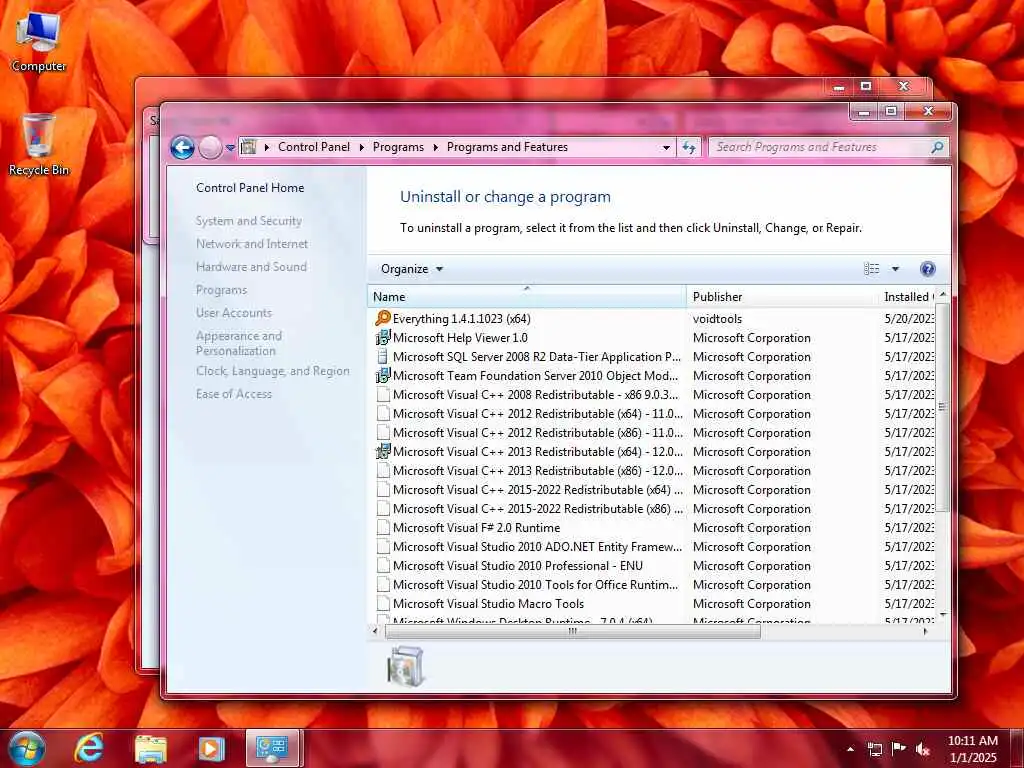The width and height of the screenshot is (1024, 768).
Task: Select Visual C++ 2015-2022 Redistributable (x86) row
Action: pos(655,508)
